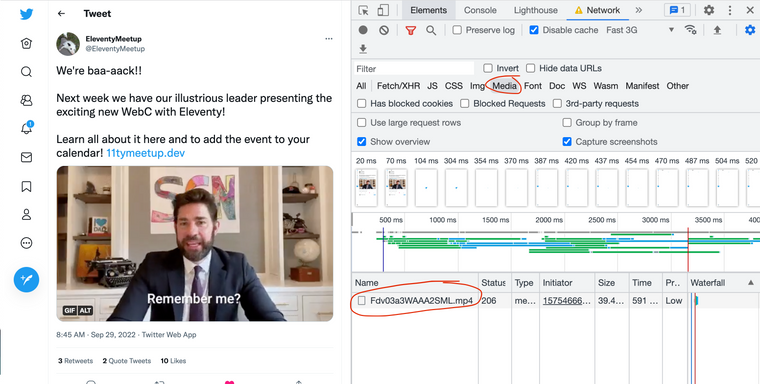Switch to the Elements tab
Viewport: 760px width, 384px height.
(428, 10)
